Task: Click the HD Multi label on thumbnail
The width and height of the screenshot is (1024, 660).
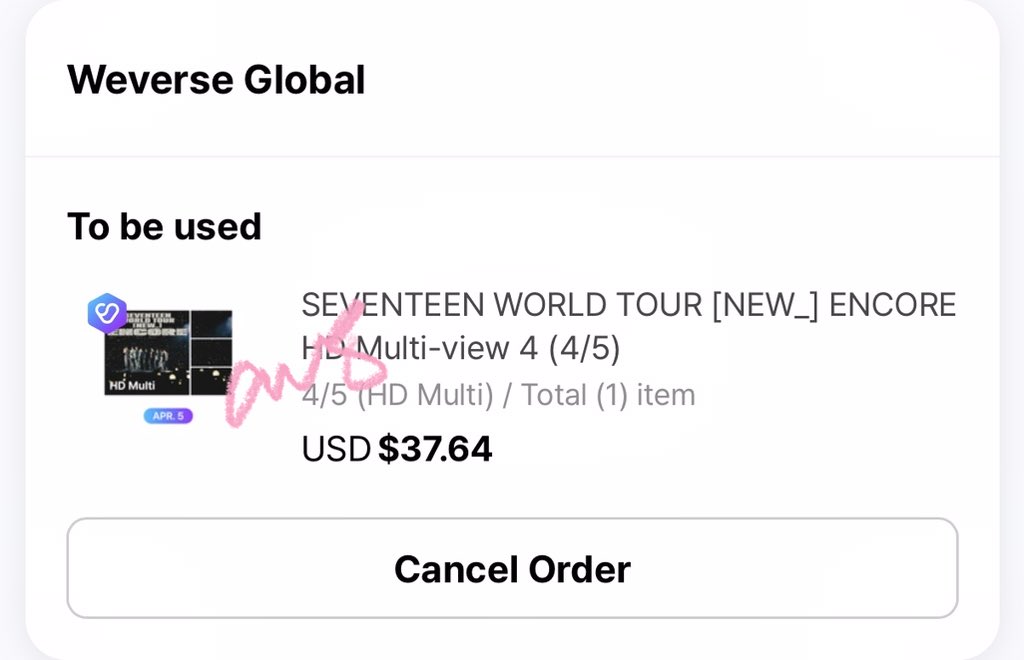Action: (132, 385)
